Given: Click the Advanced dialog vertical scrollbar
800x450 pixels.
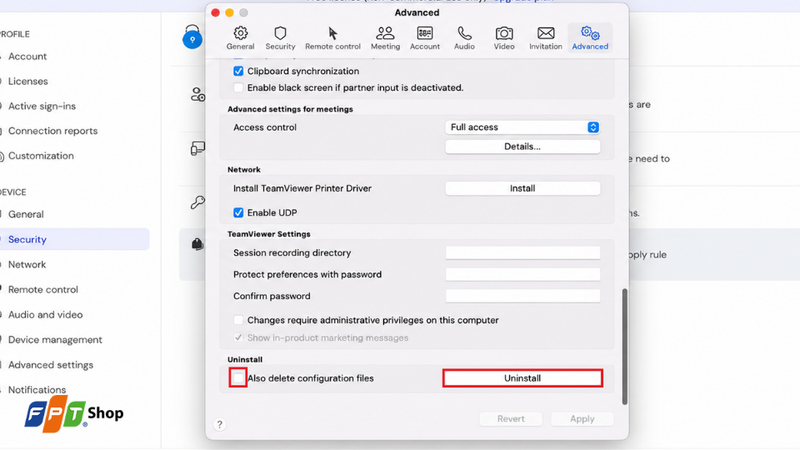Looking at the screenshot, I should point(624,346).
